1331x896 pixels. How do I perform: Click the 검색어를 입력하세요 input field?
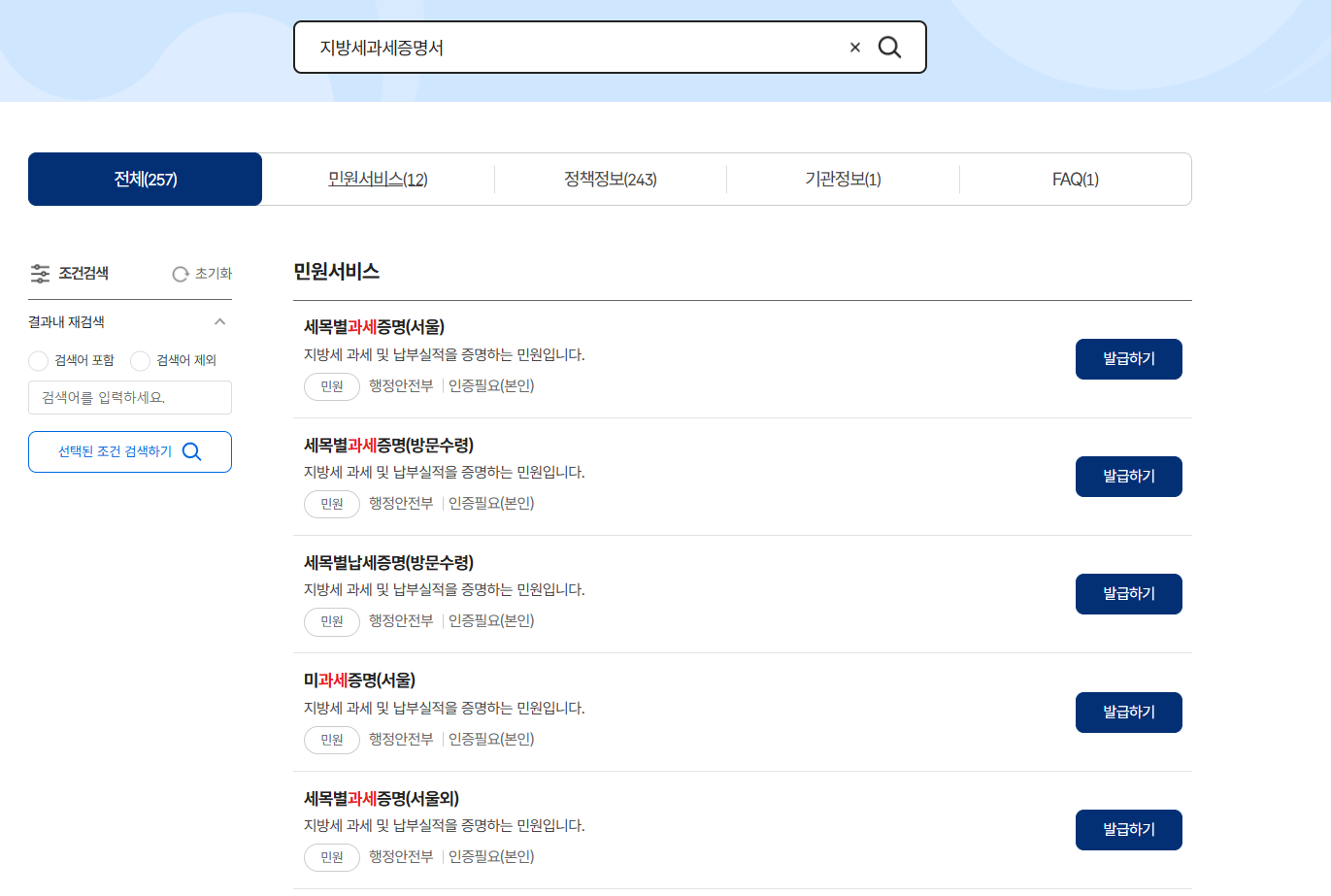pos(130,397)
